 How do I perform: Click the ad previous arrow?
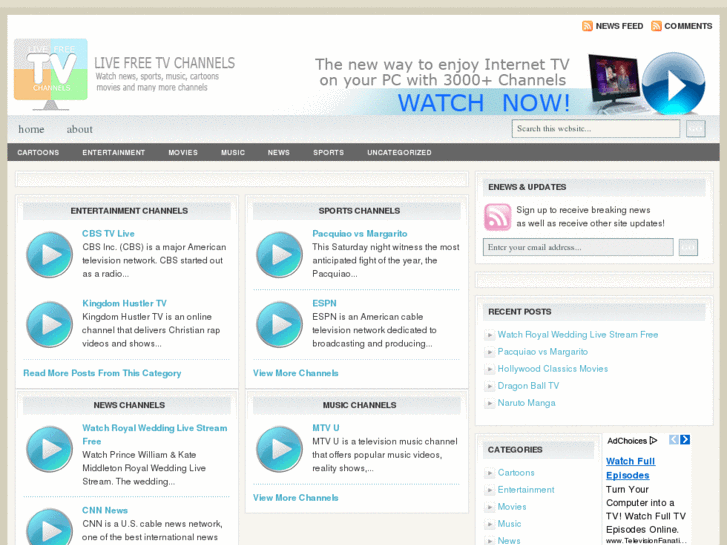coord(674,440)
